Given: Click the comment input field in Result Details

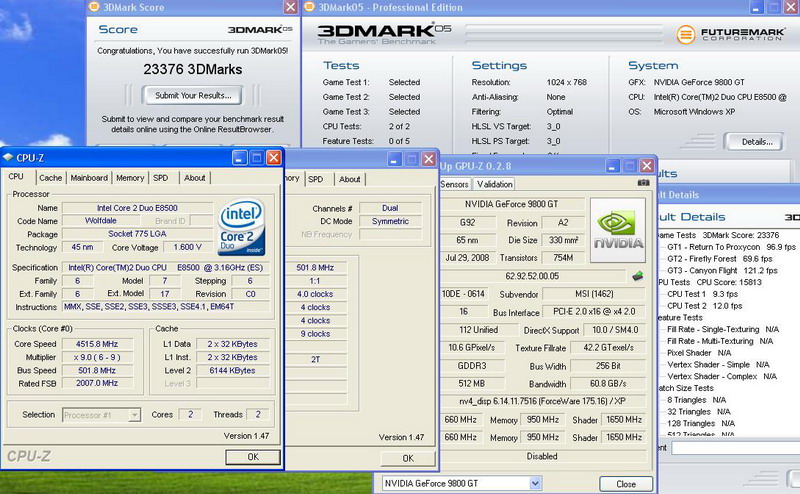Looking at the screenshot, I should click(735, 448).
